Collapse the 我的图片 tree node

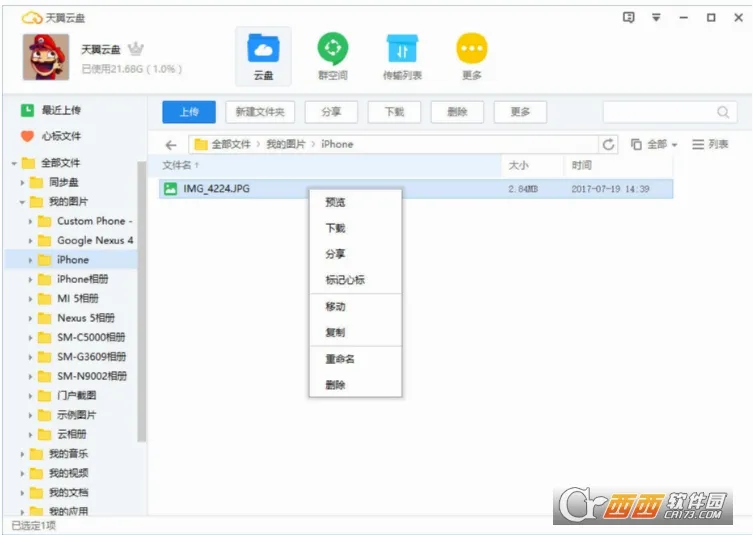(x=22, y=202)
